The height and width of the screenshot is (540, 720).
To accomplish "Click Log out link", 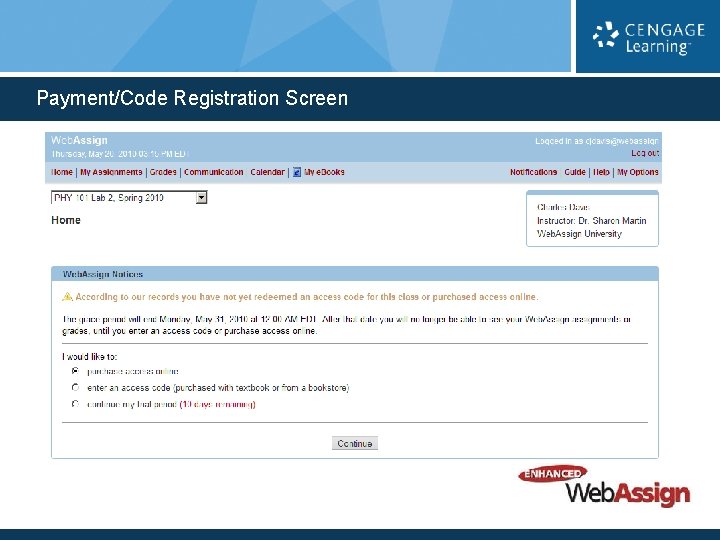I will (x=645, y=153).
